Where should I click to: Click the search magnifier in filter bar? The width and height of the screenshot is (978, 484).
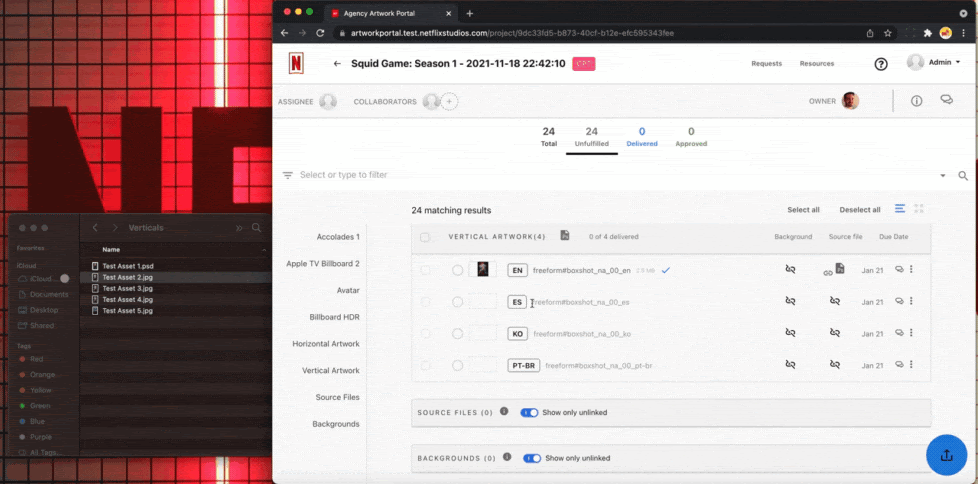963,175
